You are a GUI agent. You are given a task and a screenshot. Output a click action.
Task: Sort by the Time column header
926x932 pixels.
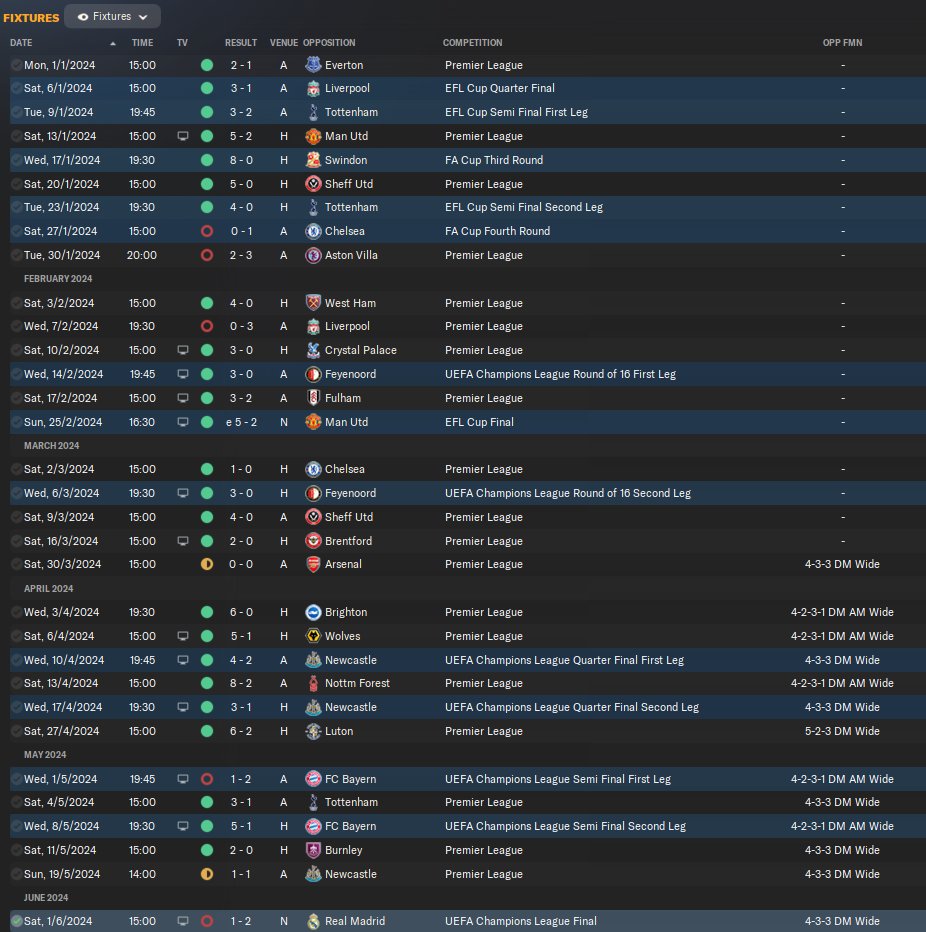click(x=142, y=43)
